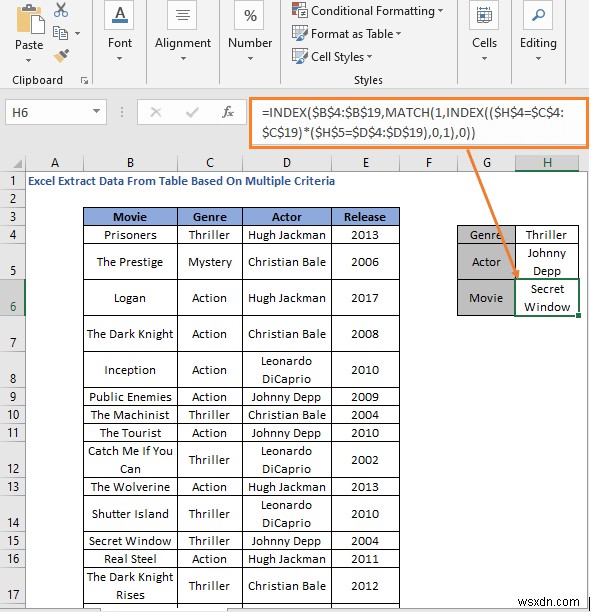Viewport: 591px width, 612px height.
Task: Open the Cell Styles dropdown arrow
Action: pos(369,57)
